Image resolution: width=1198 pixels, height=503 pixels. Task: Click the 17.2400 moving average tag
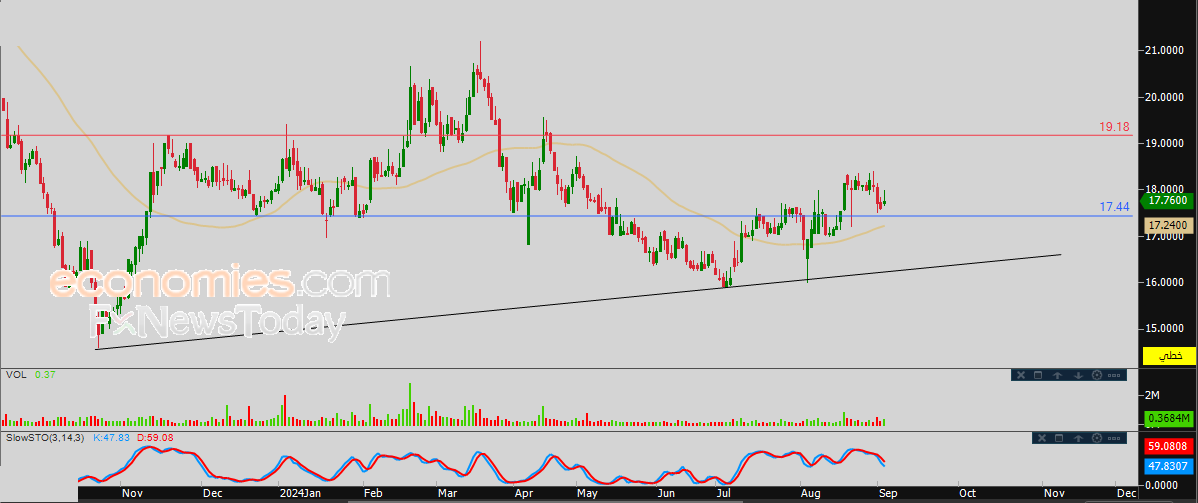click(1170, 226)
